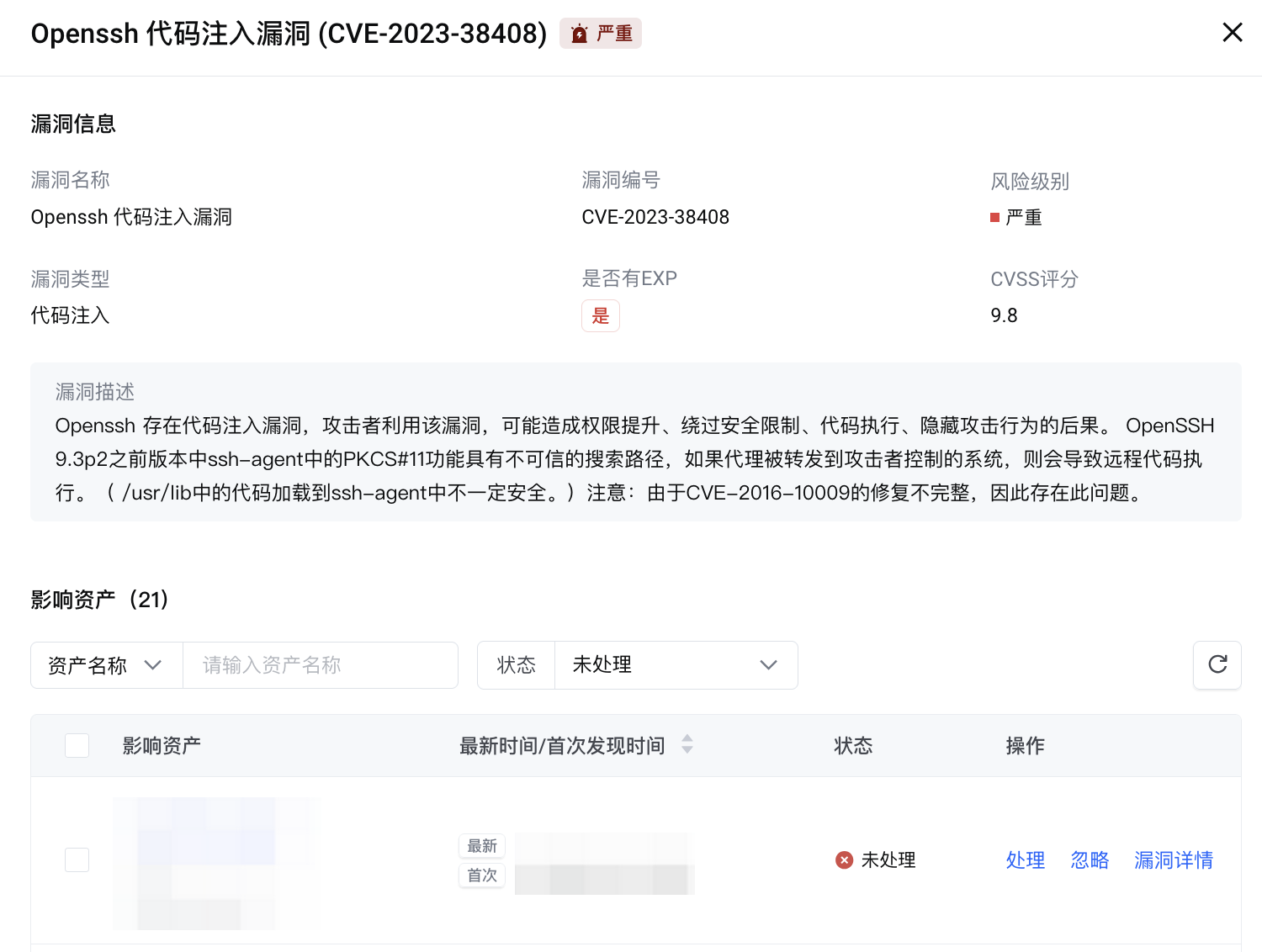The height and width of the screenshot is (952, 1262).
Task: Click the 操作 column header
Action: tap(1026, 745)
